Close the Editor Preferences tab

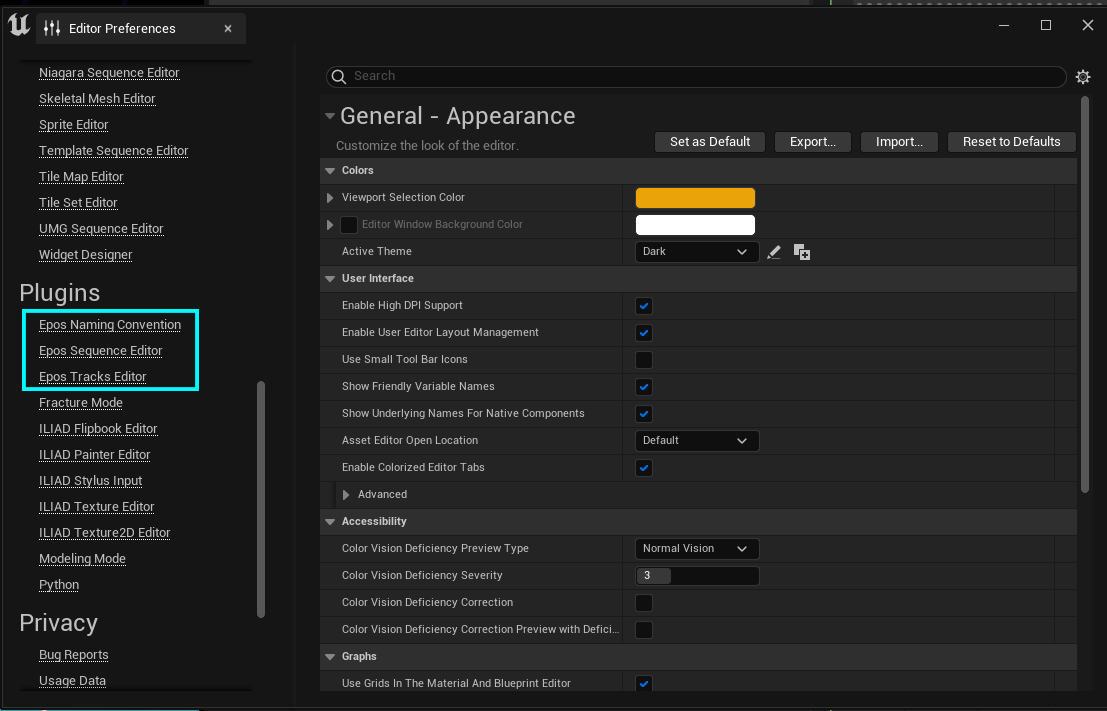click(x=227, y=28)
